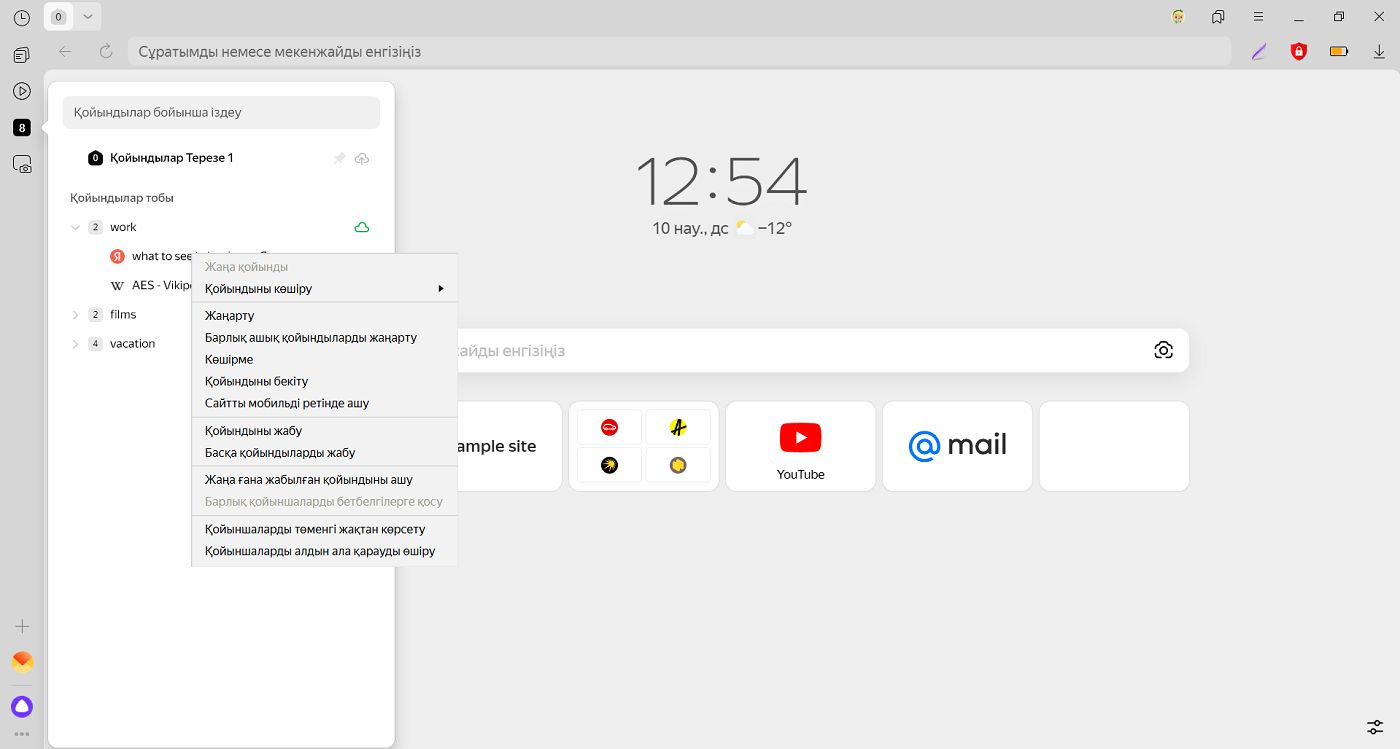1400x749 pixels.
Task: Open the mail tile on tableau
Action: pyautogui.click(x=957, y=446)
